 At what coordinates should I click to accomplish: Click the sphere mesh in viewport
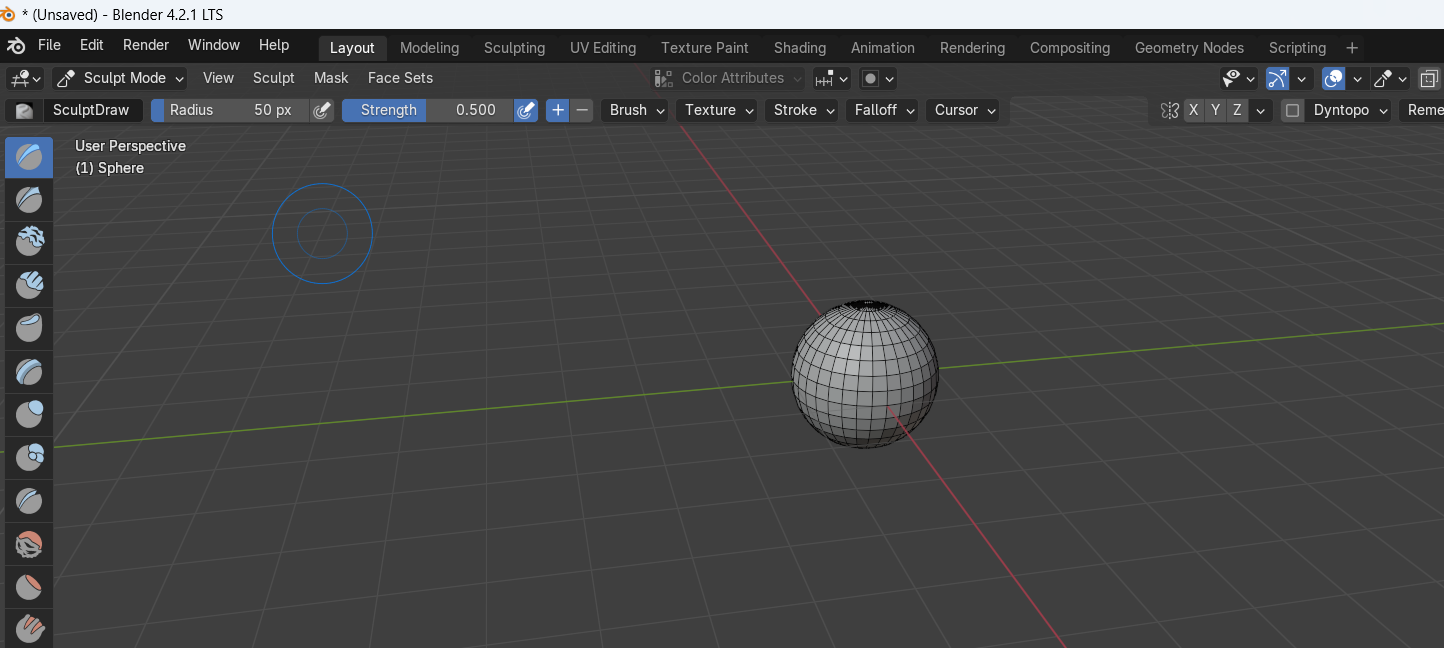(x=865, y=374)
